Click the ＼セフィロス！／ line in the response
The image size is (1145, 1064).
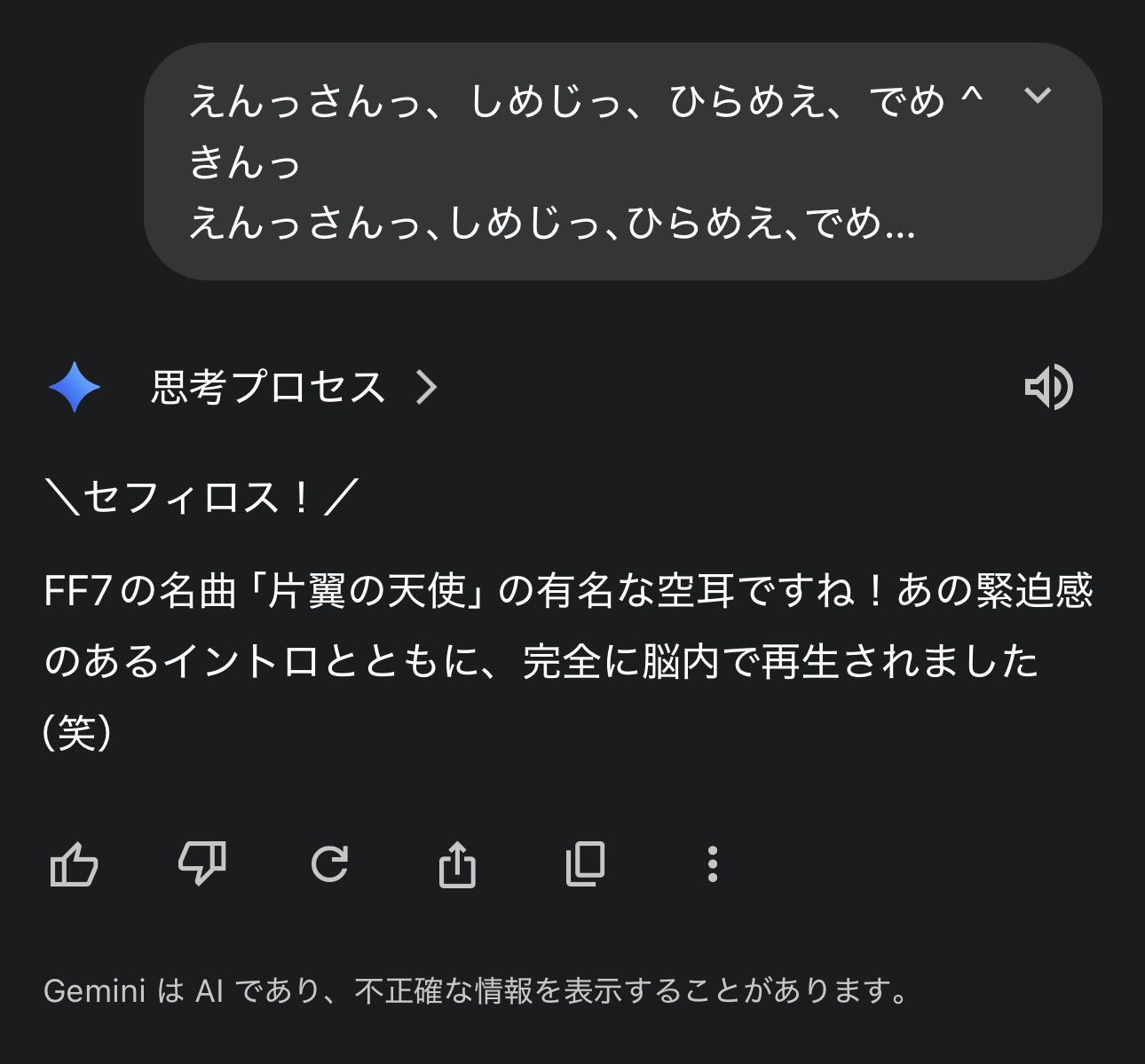201,497
